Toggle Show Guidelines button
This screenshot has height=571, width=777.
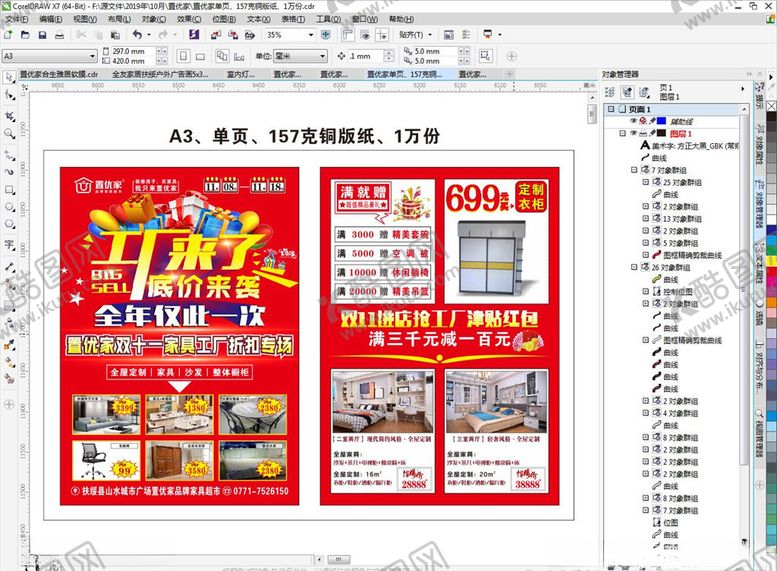(x=382, y=35)
